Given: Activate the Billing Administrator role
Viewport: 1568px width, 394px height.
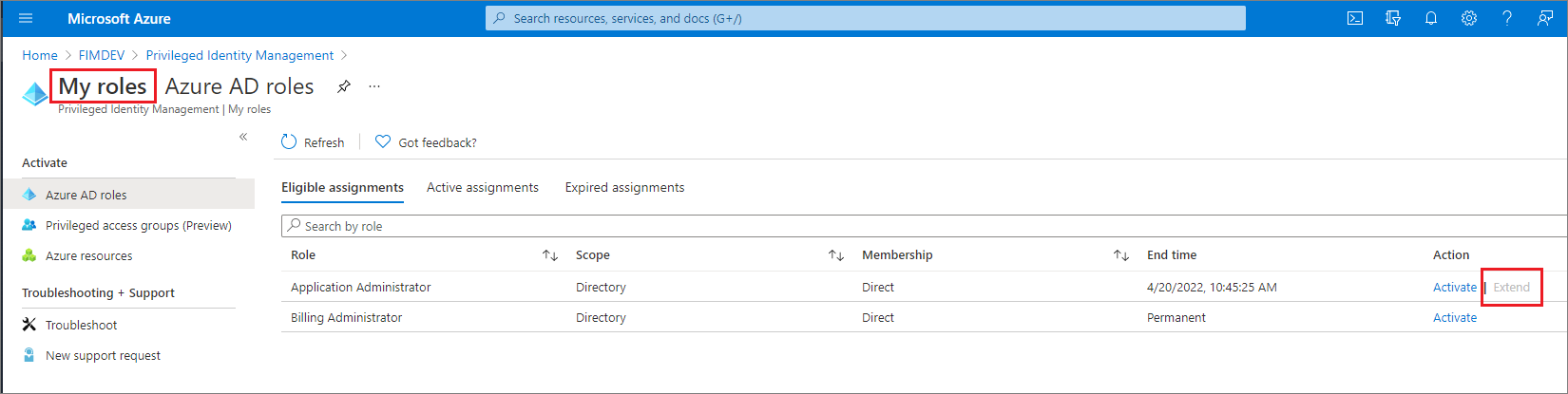Looking at the screenshot, I should (x=1454, y=317).
